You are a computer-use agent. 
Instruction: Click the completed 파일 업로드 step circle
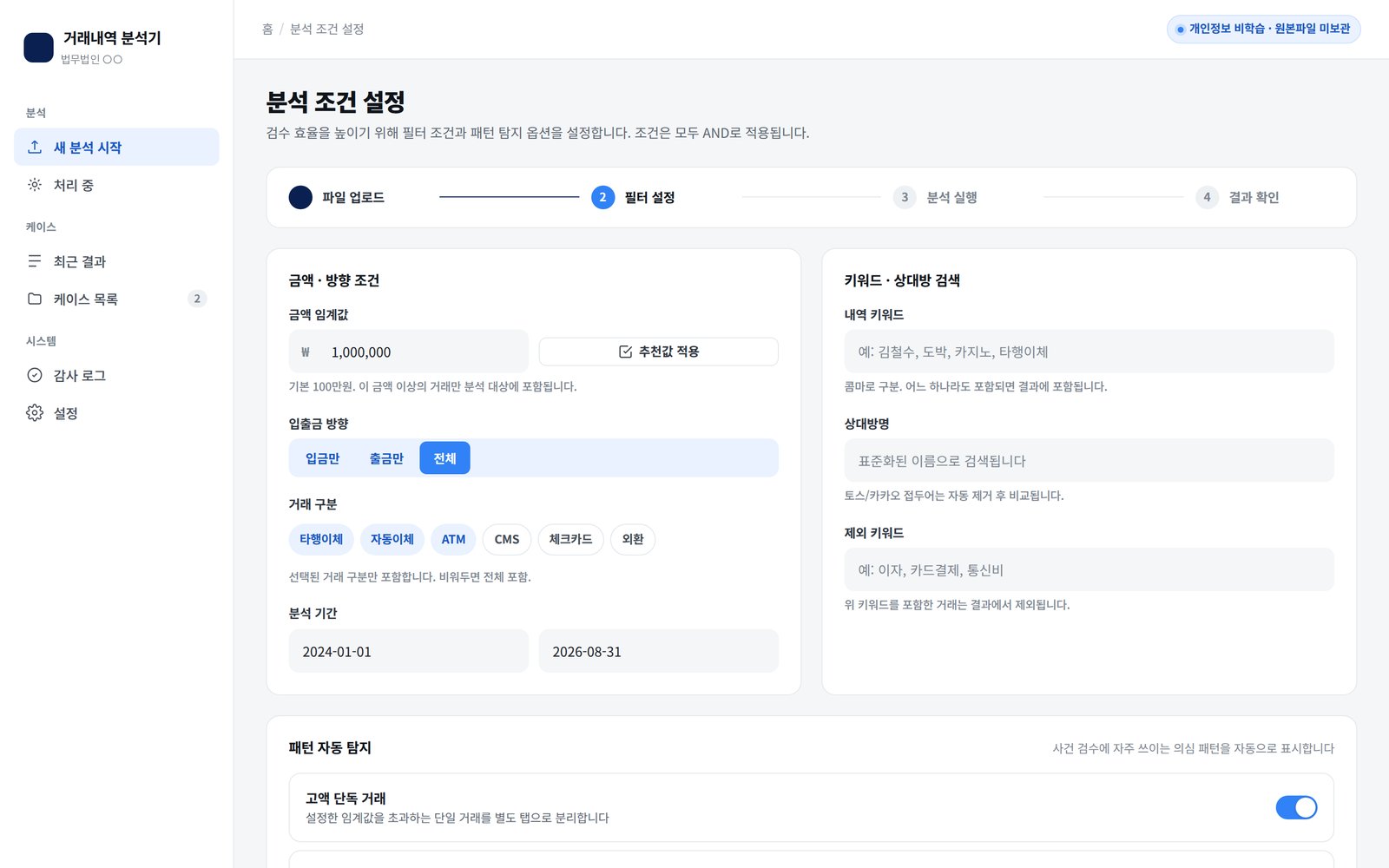pos(300,197)
